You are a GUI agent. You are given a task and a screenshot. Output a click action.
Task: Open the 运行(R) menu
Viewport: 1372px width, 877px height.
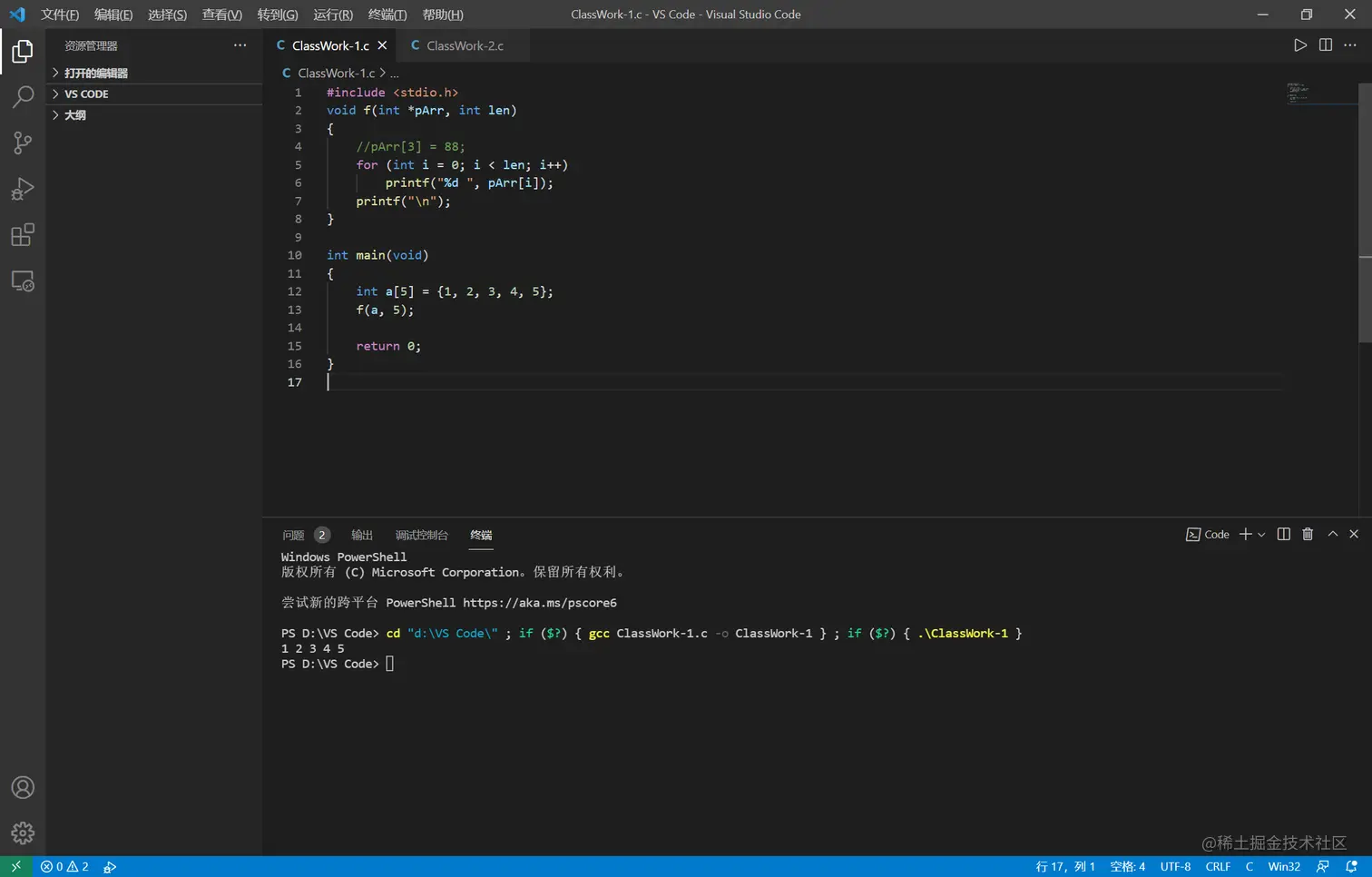[x=333, y=15]
